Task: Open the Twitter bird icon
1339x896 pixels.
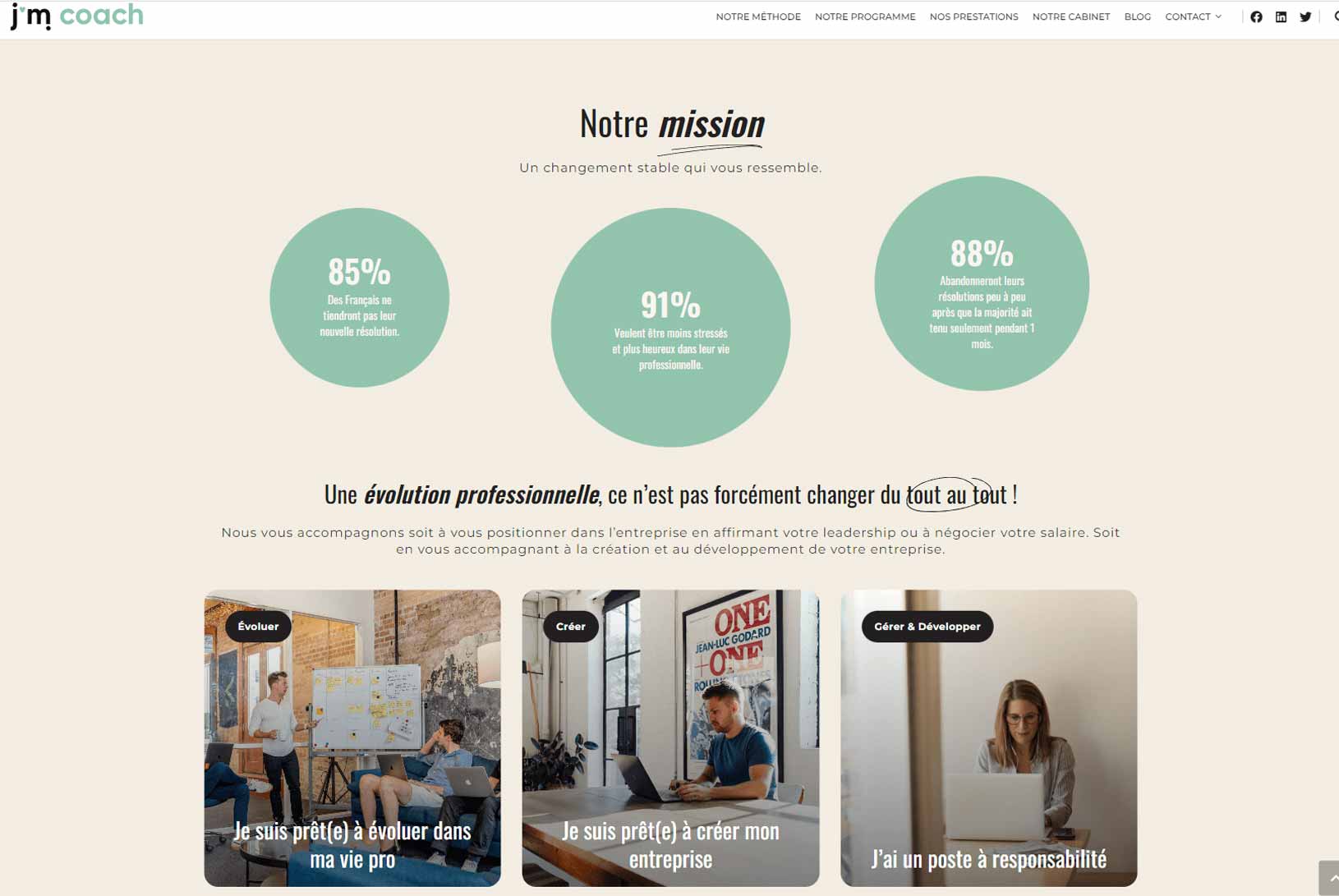Action: click(1305, 16)
